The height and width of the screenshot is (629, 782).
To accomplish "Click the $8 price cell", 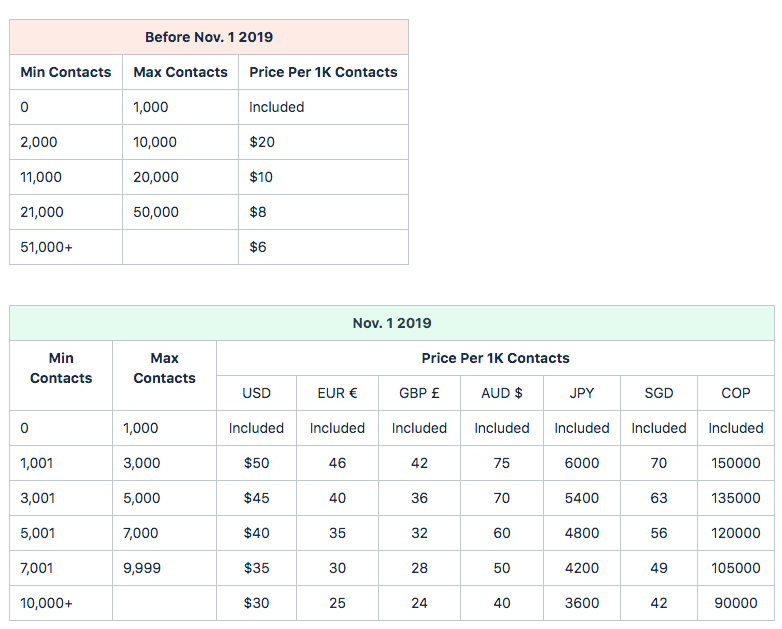I will click(x=258, y=212).
